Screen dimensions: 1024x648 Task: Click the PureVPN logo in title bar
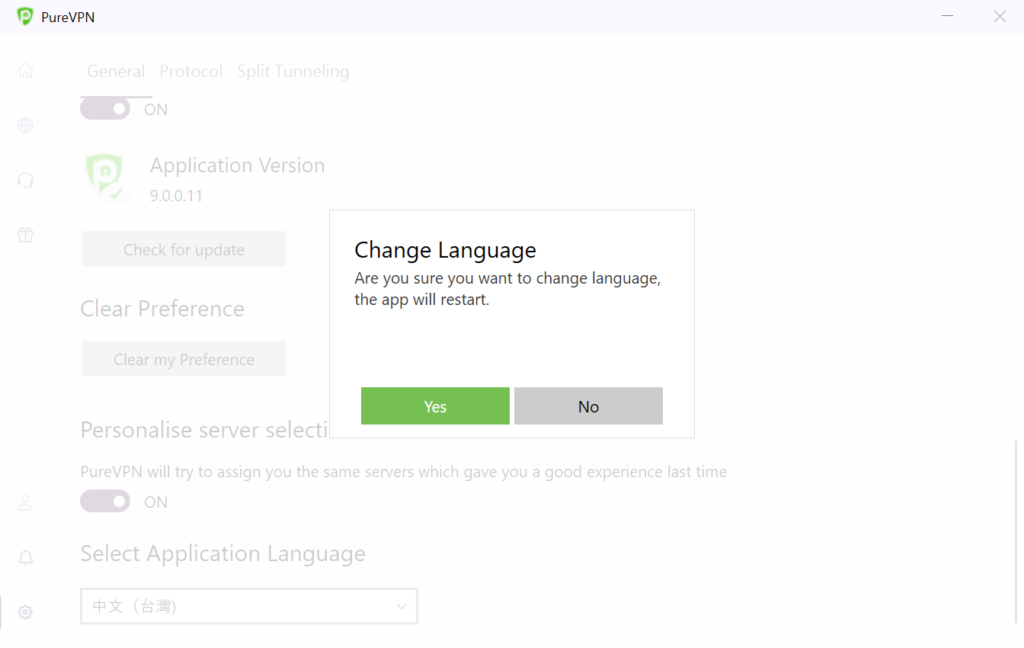[25, 17]
